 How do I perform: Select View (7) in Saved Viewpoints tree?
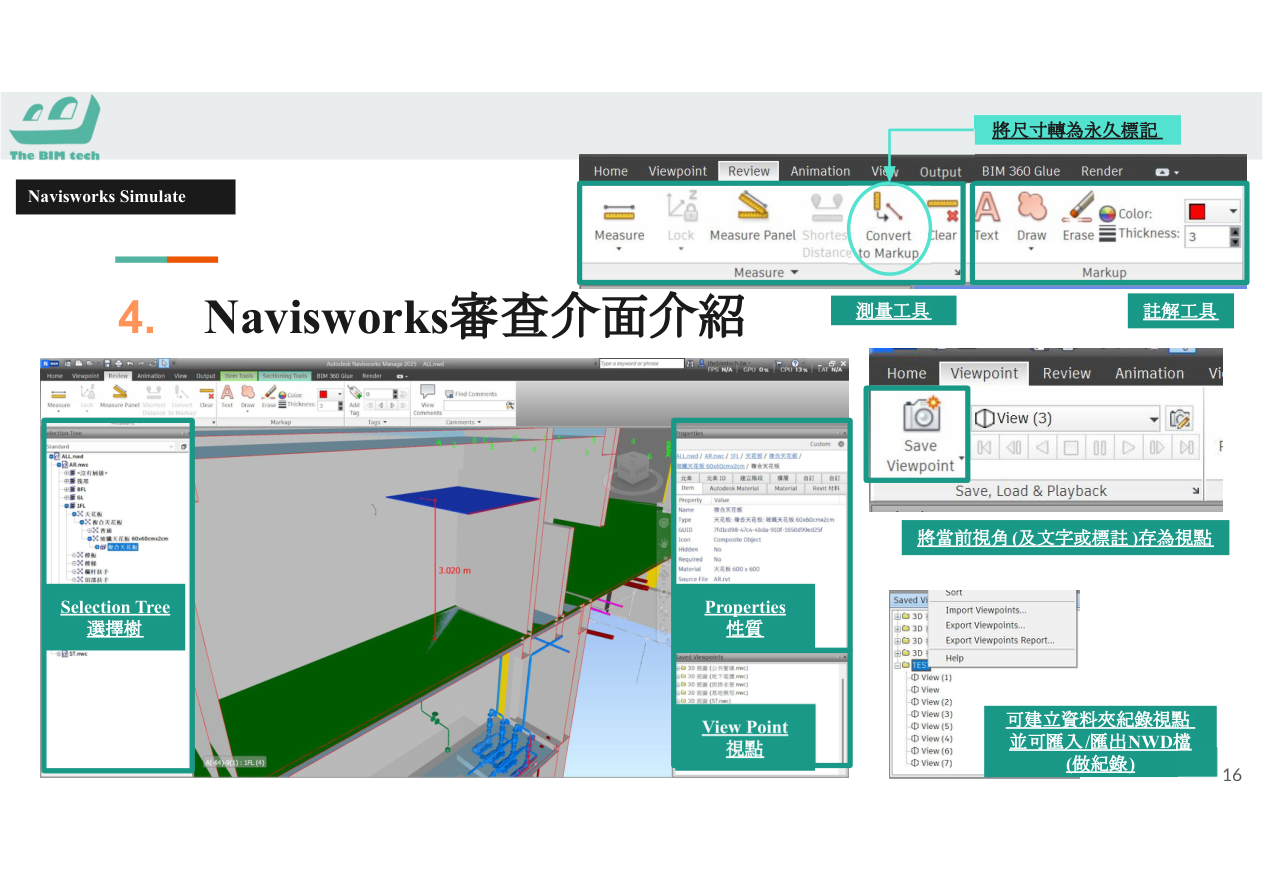934,763
